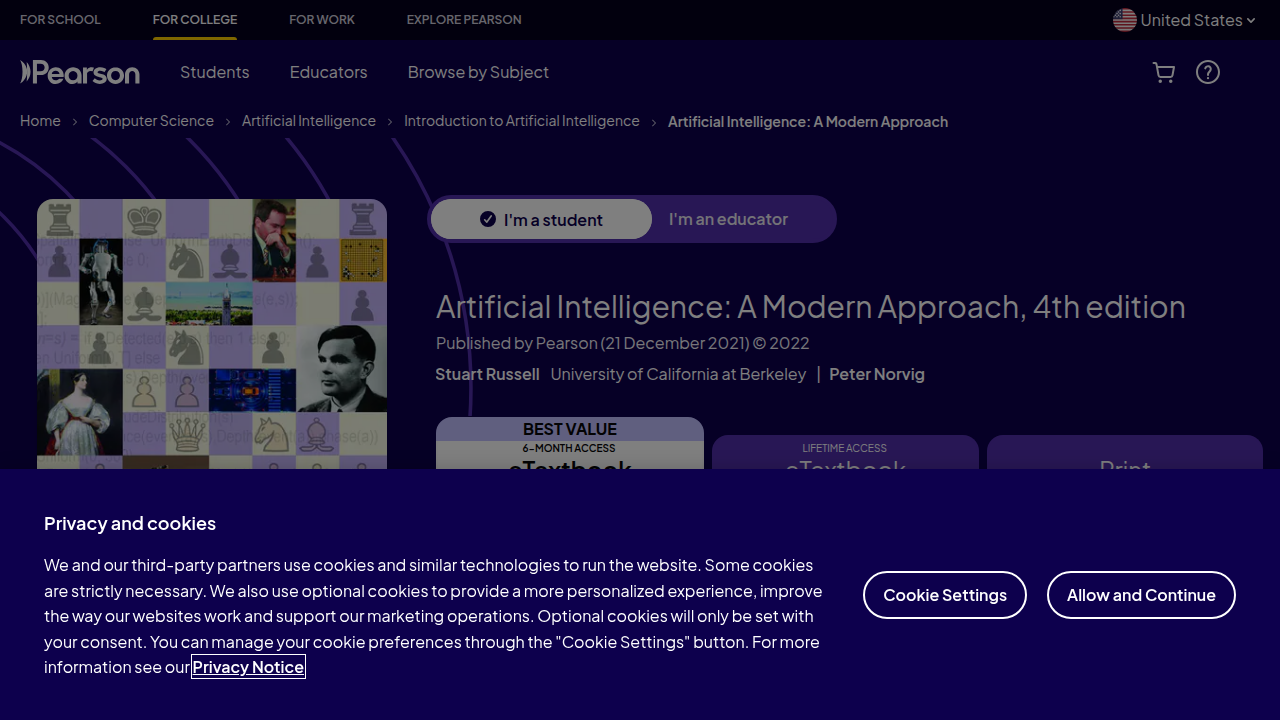Go to the Home breadcrumb
This screenshot has height=720, width=1280.
pos(40,121)
